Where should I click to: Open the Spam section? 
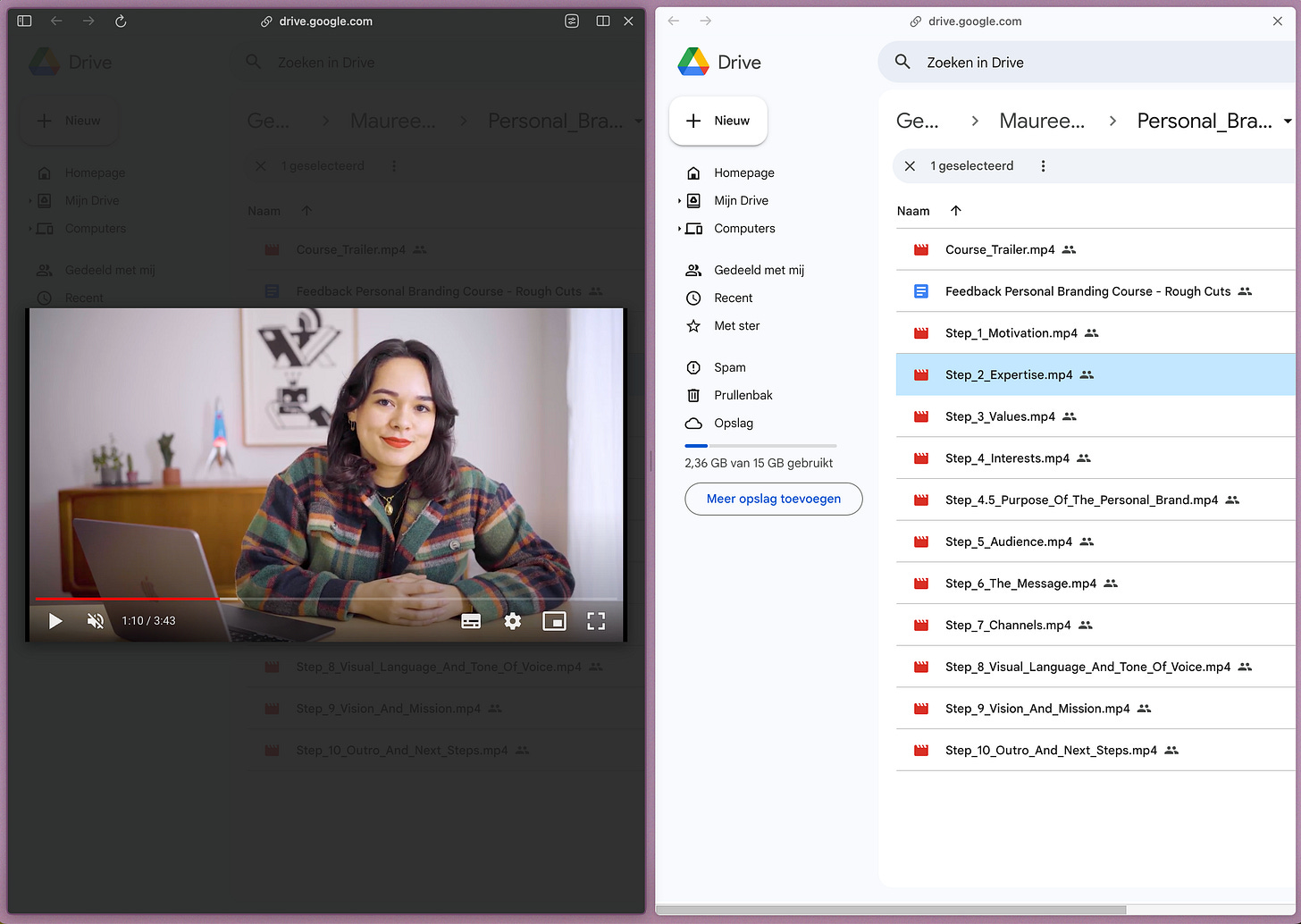[729, 367]
